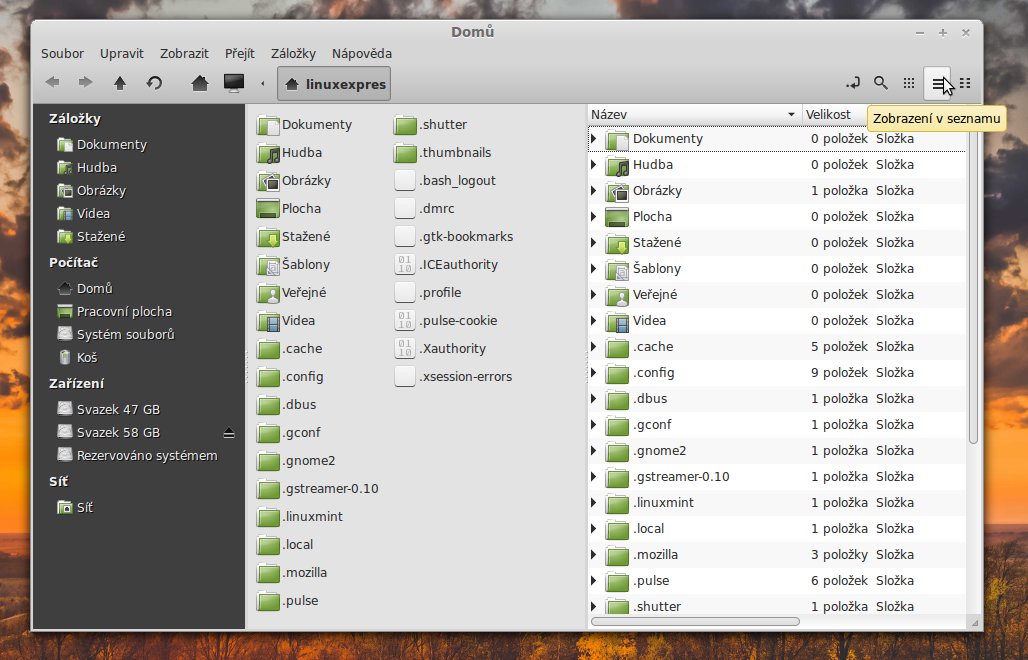Click the vertical scrollbar in list pane
Viewport: 1028px width, 660px height.
click(x=973, y=285)
